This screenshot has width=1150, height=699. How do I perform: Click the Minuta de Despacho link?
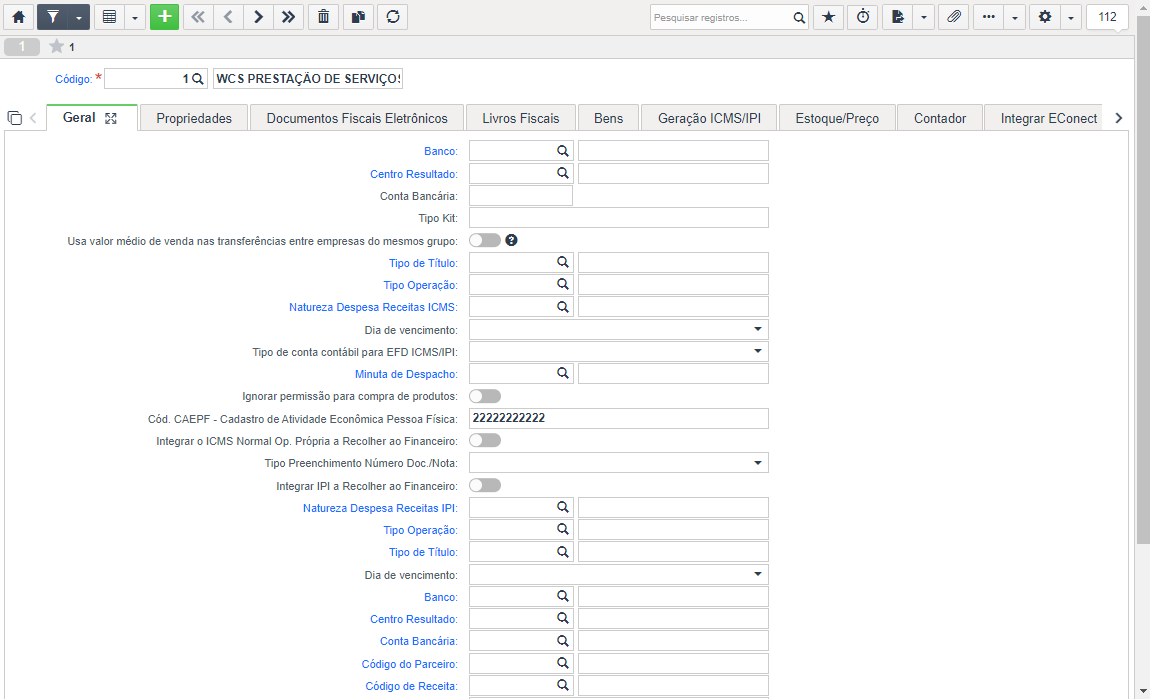[x=406, y=374]
